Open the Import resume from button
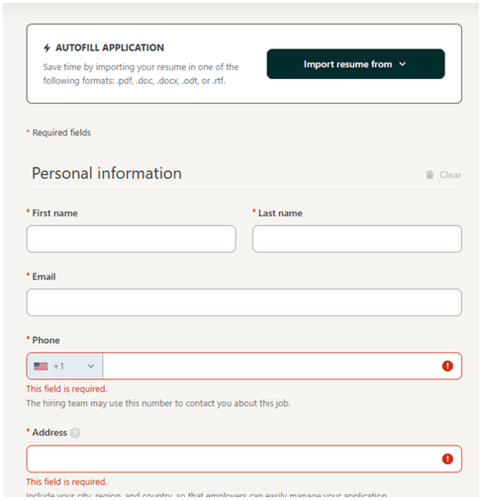The height and width of the screenshot is (500, 482). 356,64
